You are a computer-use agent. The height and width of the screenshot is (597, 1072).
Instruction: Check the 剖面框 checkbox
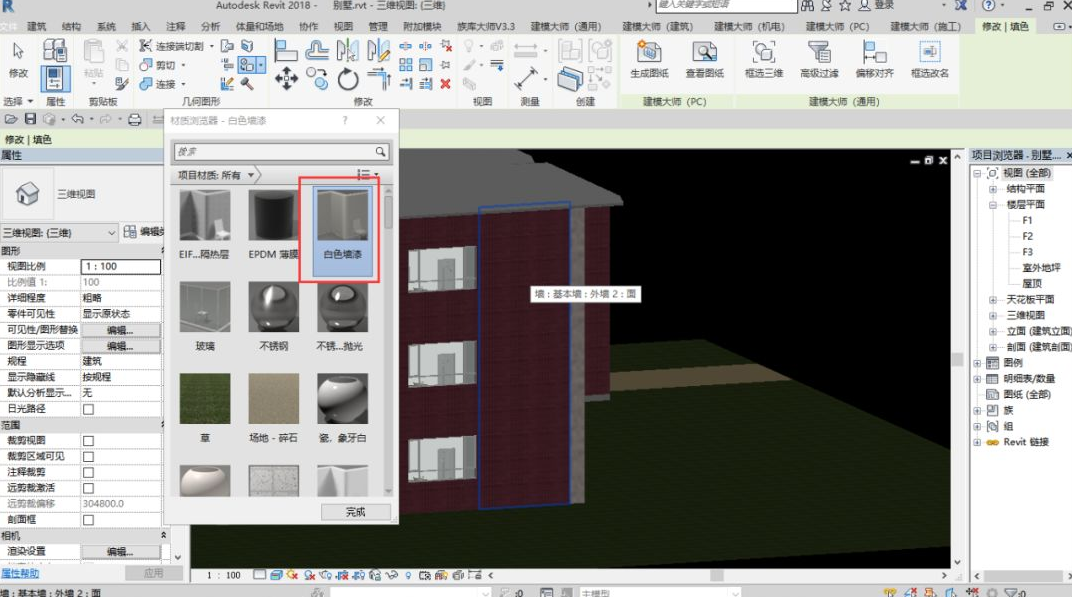88,520
